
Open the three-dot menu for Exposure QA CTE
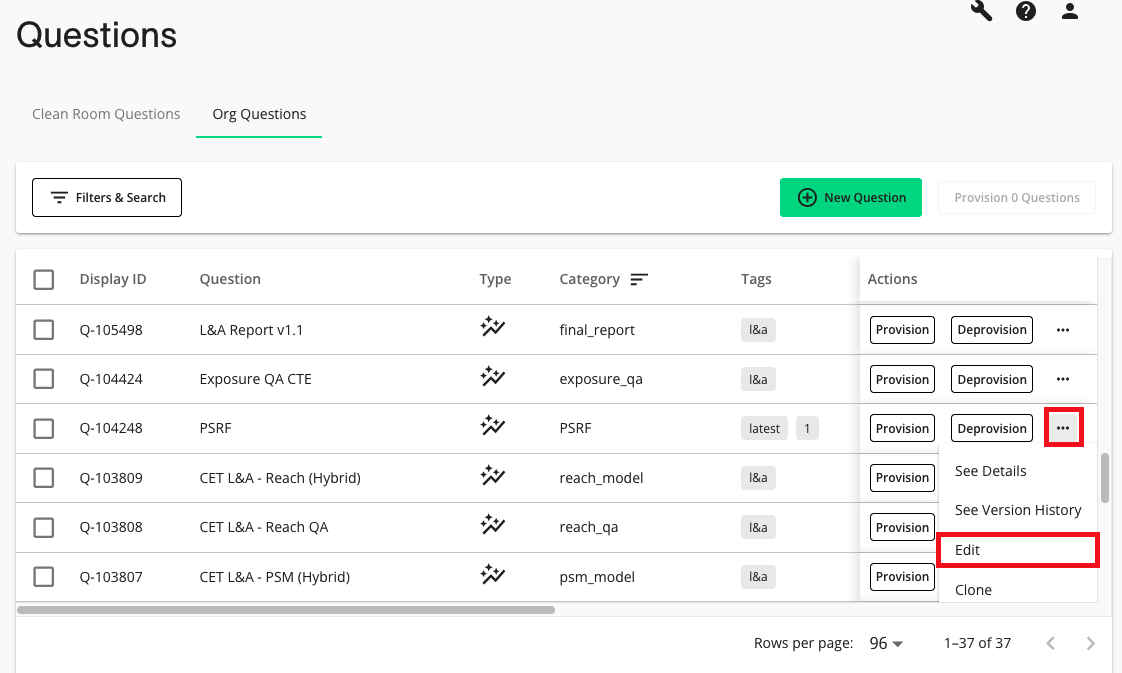[1063, 380]
